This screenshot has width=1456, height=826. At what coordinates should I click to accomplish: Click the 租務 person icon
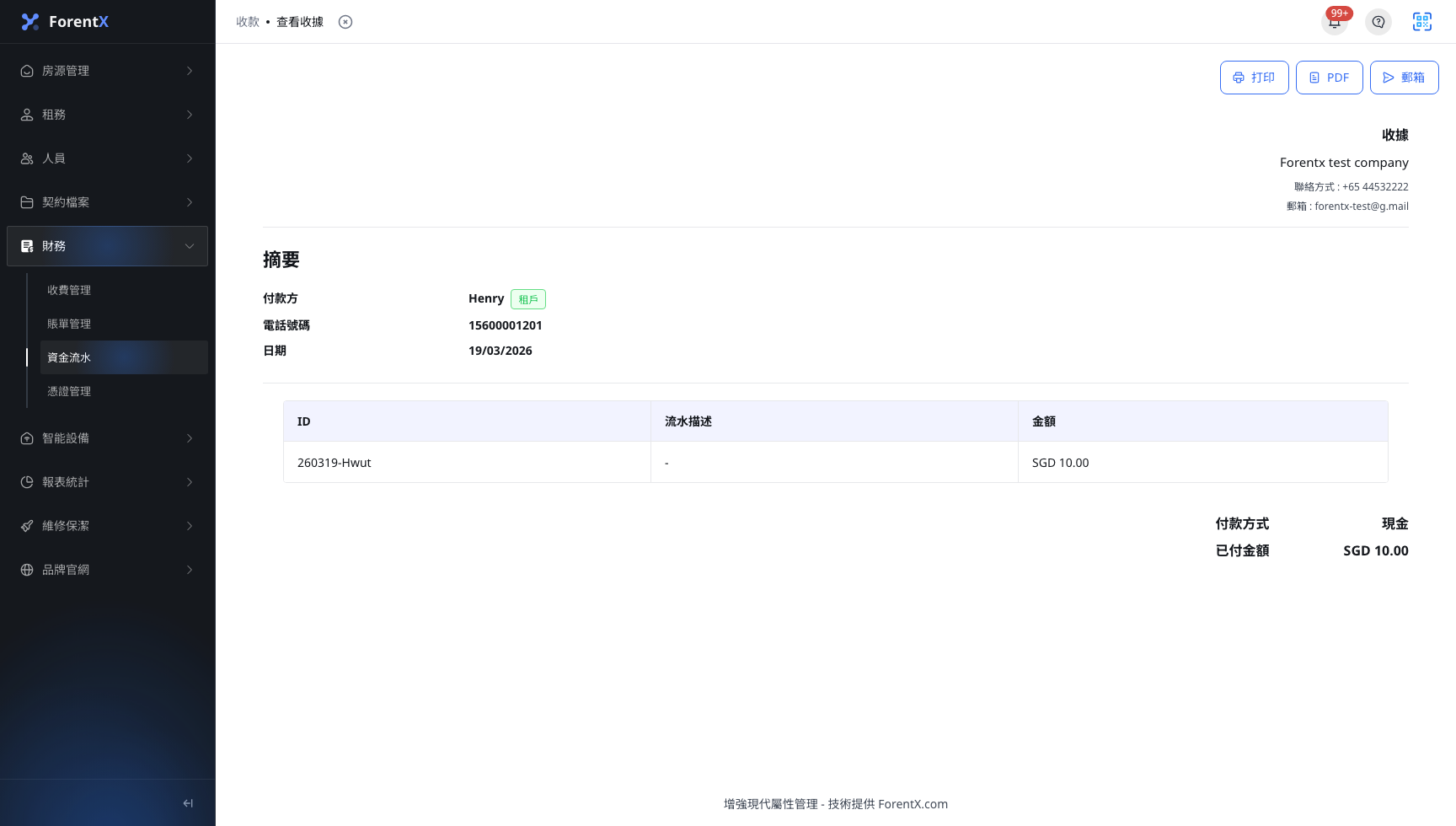pos(27,115)
